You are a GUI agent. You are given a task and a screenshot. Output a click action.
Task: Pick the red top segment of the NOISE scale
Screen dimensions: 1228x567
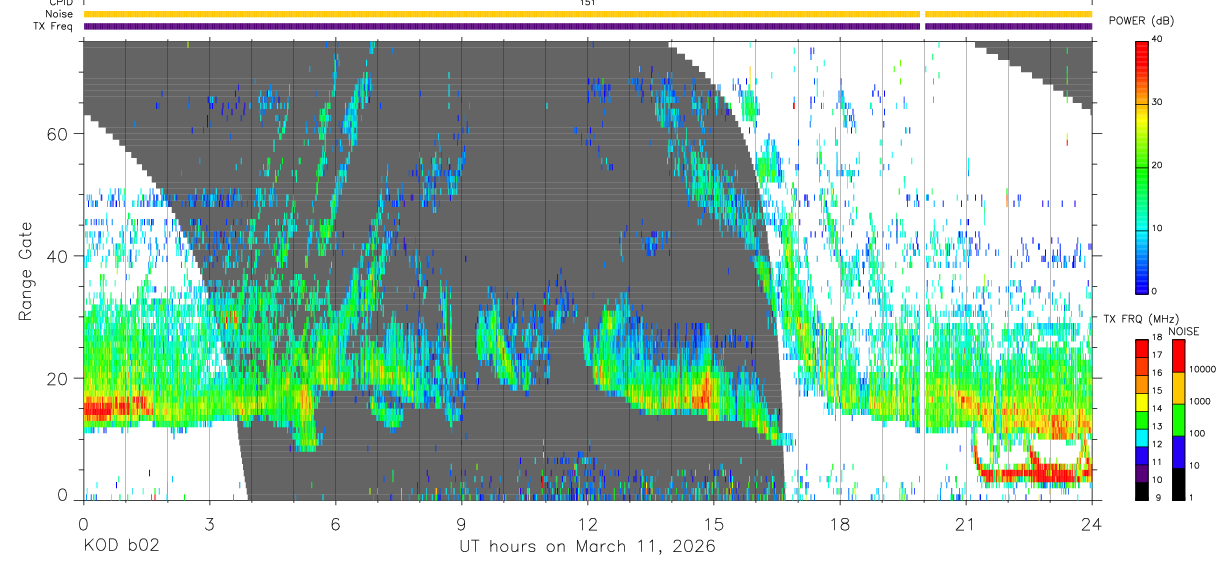coord(1178,356)
